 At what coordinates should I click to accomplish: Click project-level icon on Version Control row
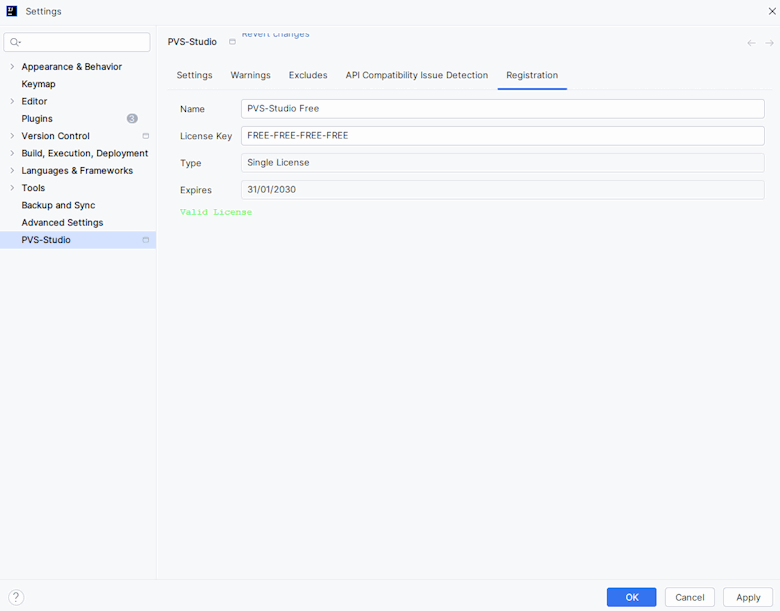click(x=146, y=136)
